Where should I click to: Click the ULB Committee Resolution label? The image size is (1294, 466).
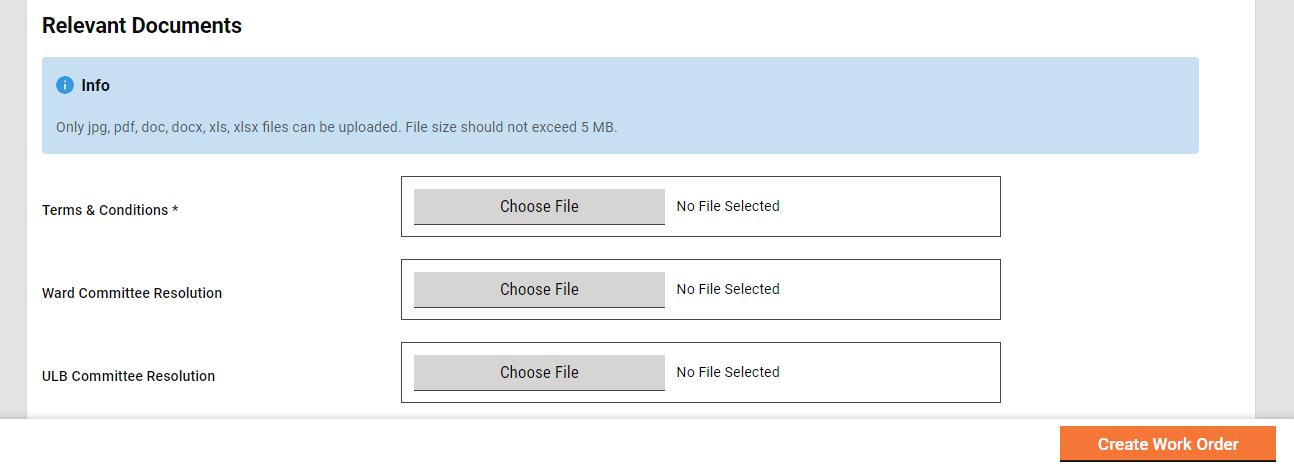[x=128, y=376]
